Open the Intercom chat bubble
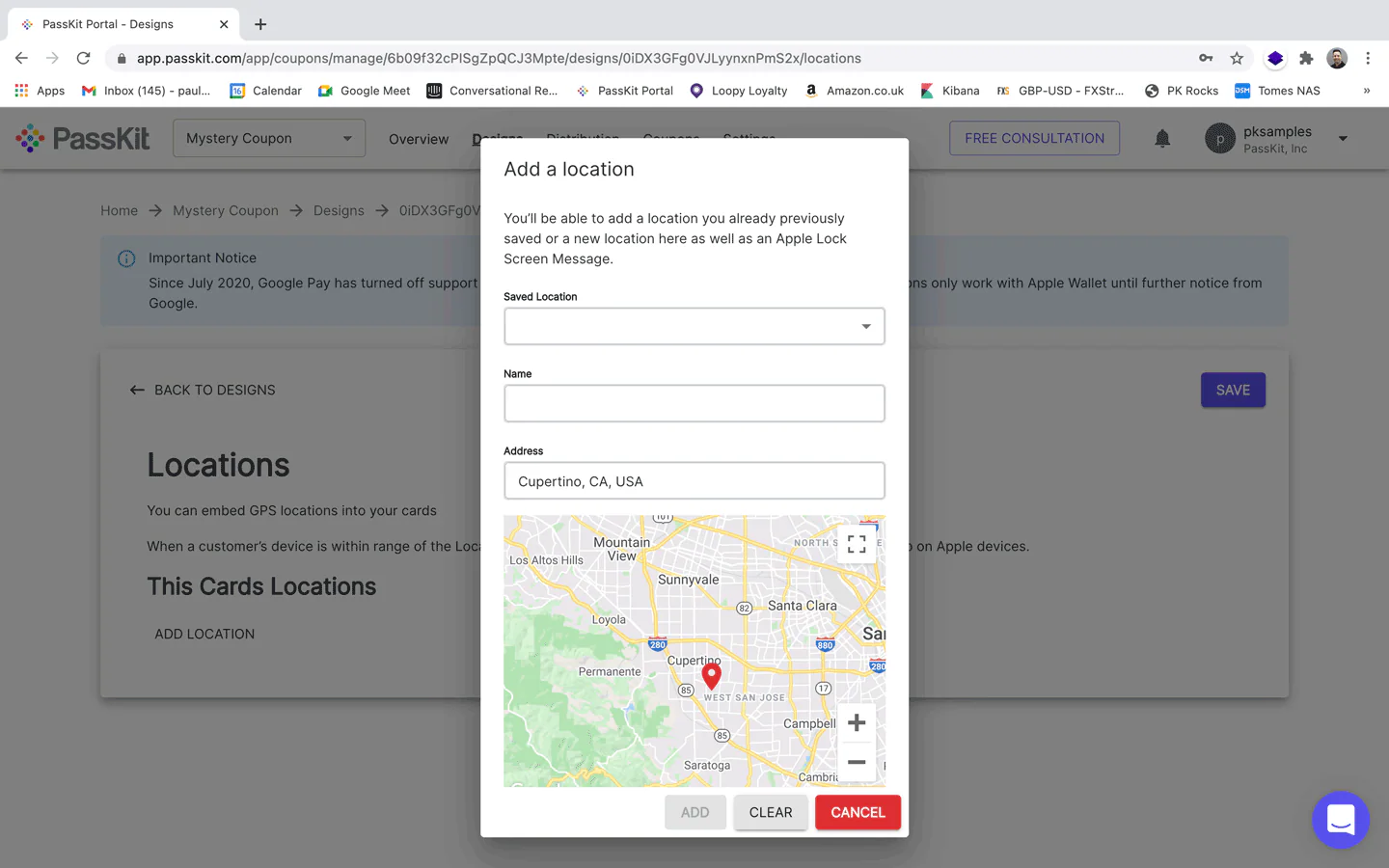 (x=1341, y=820)
